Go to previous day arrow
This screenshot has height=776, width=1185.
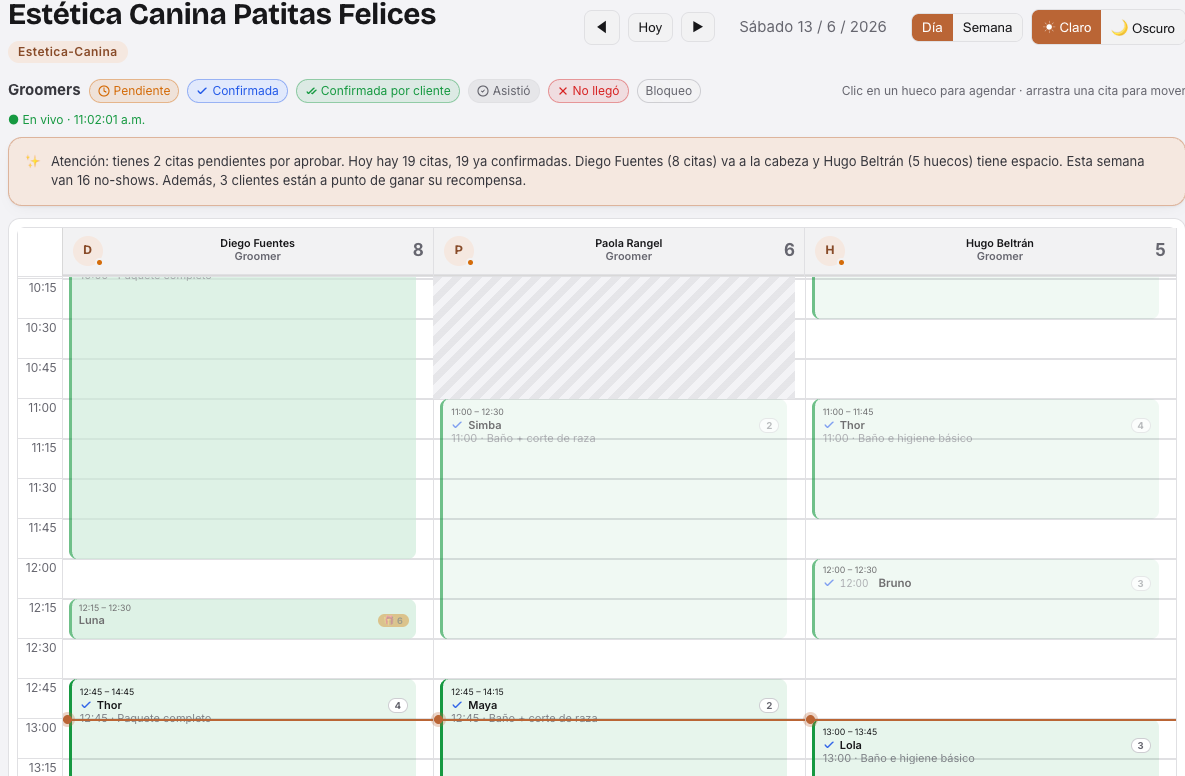(602, 28)
